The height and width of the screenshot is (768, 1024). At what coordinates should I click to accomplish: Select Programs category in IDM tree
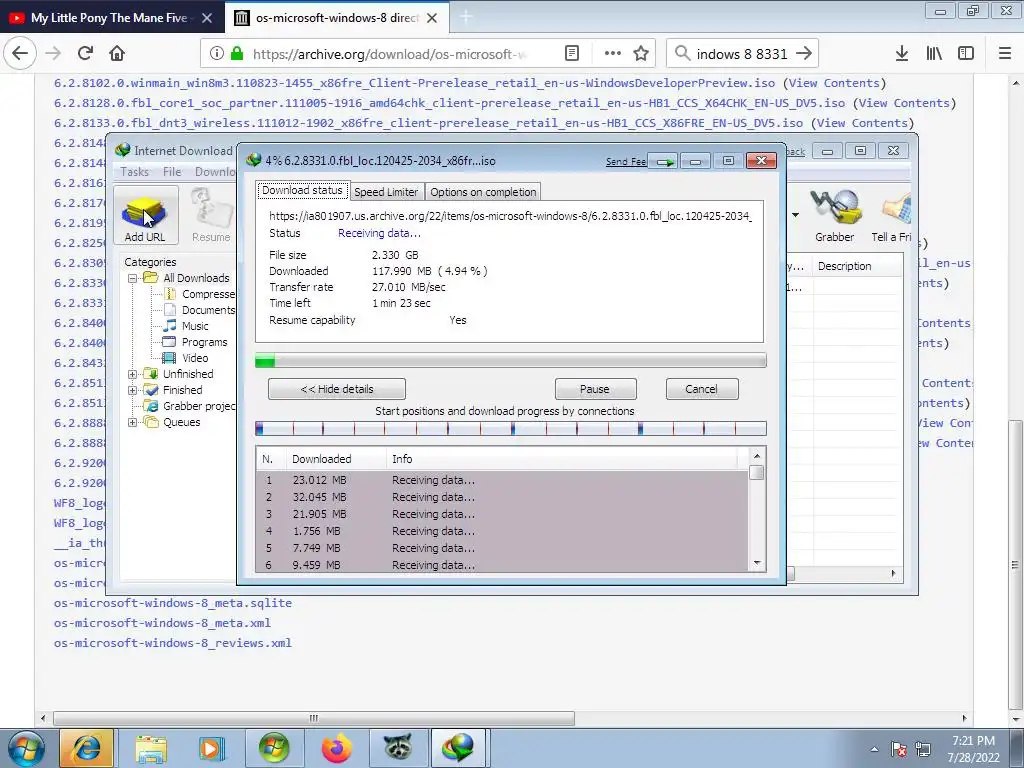(204, 342)
